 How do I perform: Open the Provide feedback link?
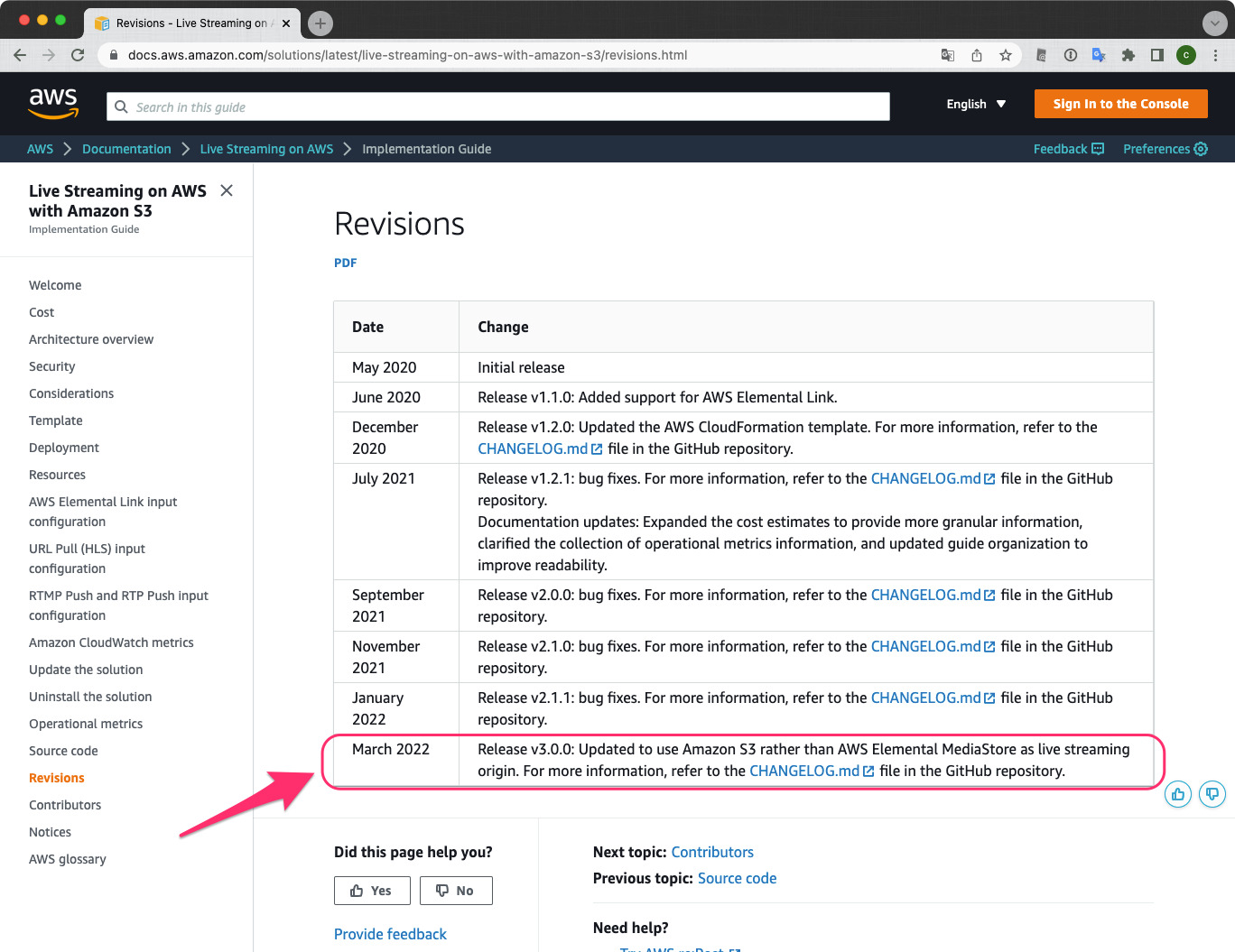point(390,934)
